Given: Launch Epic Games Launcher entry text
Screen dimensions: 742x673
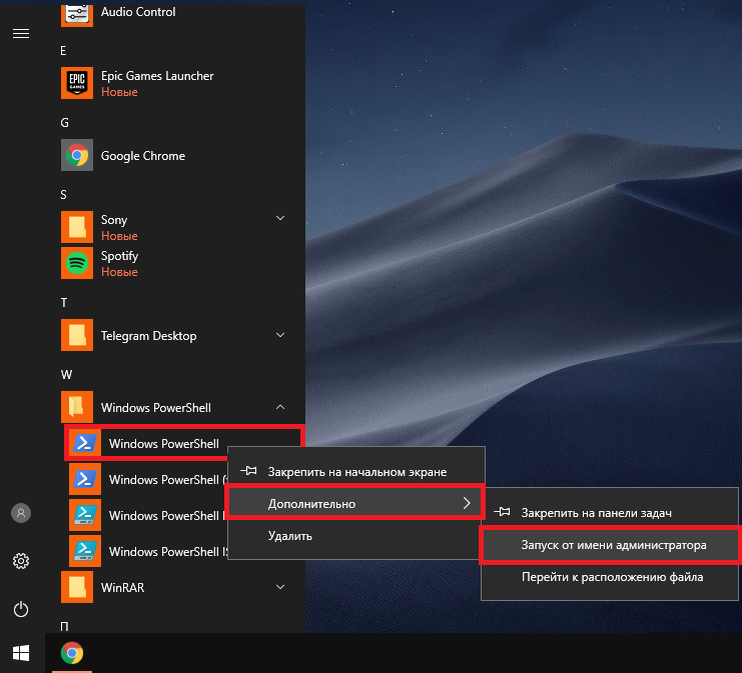Looking at the screenshot, I should pos(157,76).
